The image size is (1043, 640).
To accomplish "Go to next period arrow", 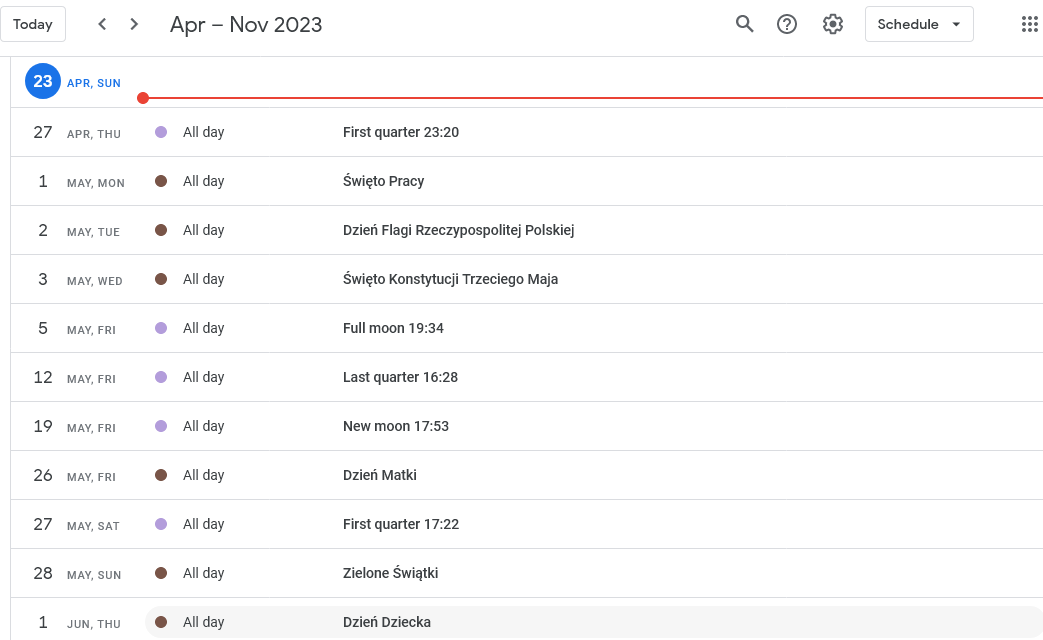I will point(134,24).
